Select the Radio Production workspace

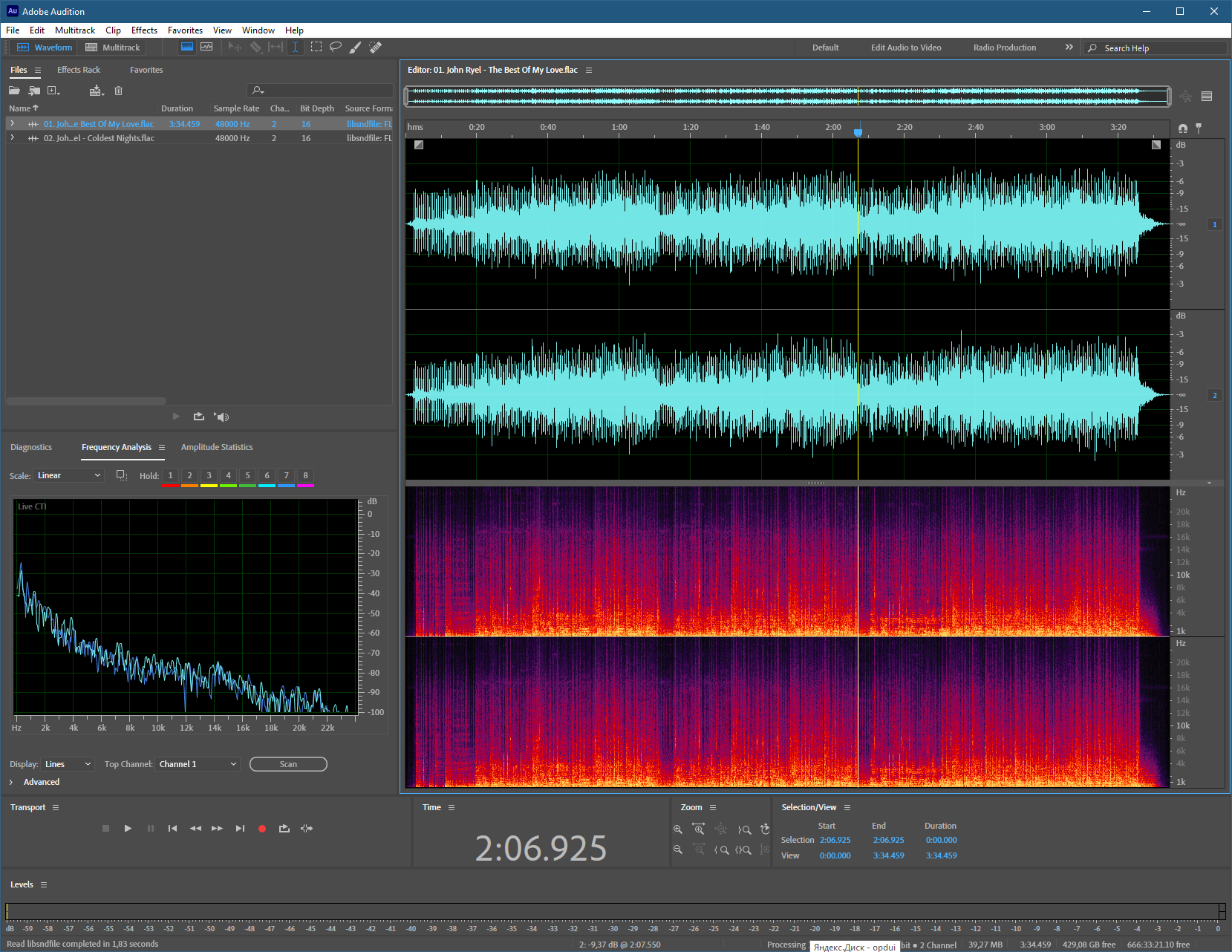pos(1005,48)
